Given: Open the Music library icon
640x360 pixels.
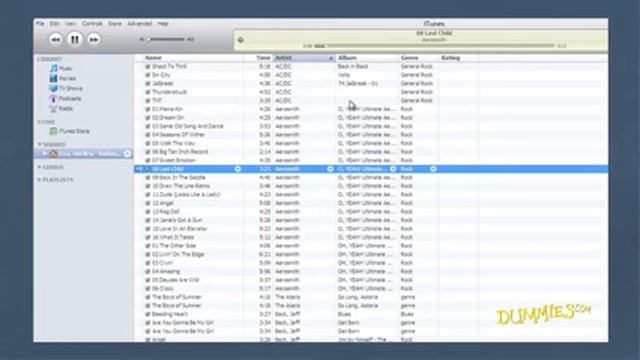Looking at the screenshot, I should 53,68.
